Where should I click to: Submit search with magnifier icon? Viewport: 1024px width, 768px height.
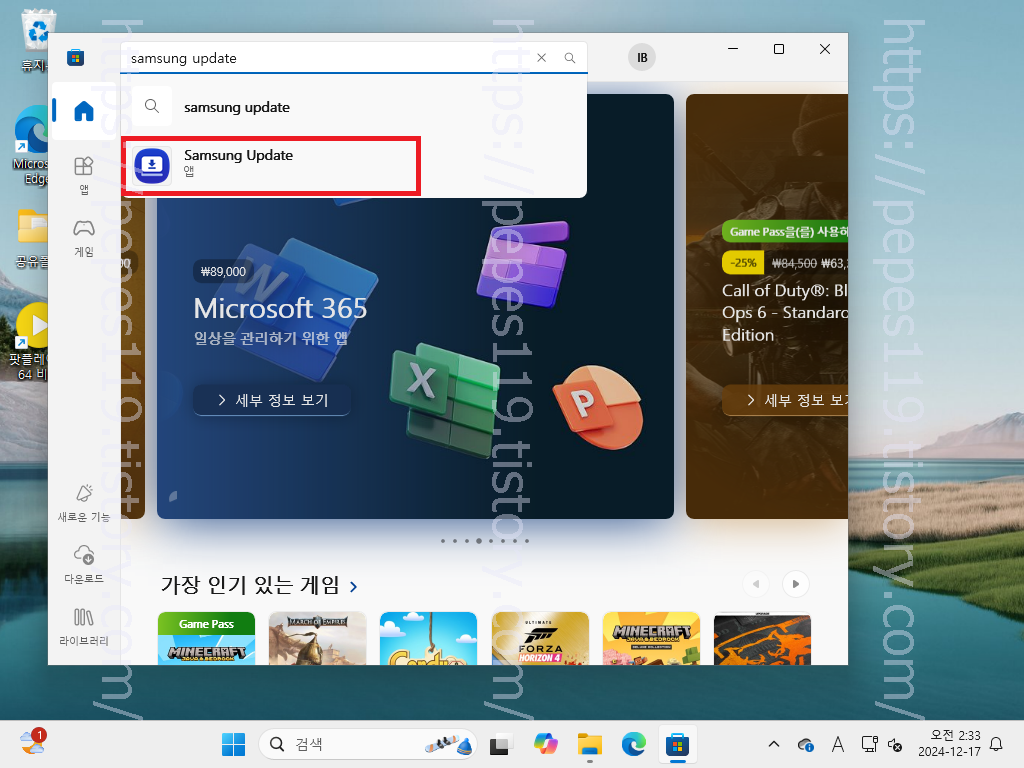click(570, 58)
